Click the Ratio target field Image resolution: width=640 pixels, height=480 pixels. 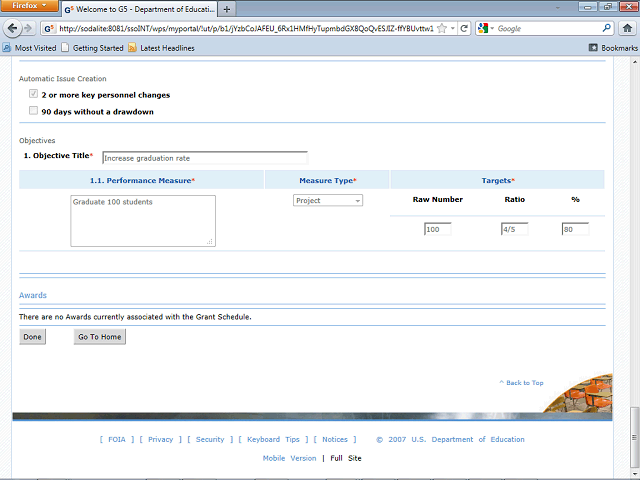coord(514,229)
